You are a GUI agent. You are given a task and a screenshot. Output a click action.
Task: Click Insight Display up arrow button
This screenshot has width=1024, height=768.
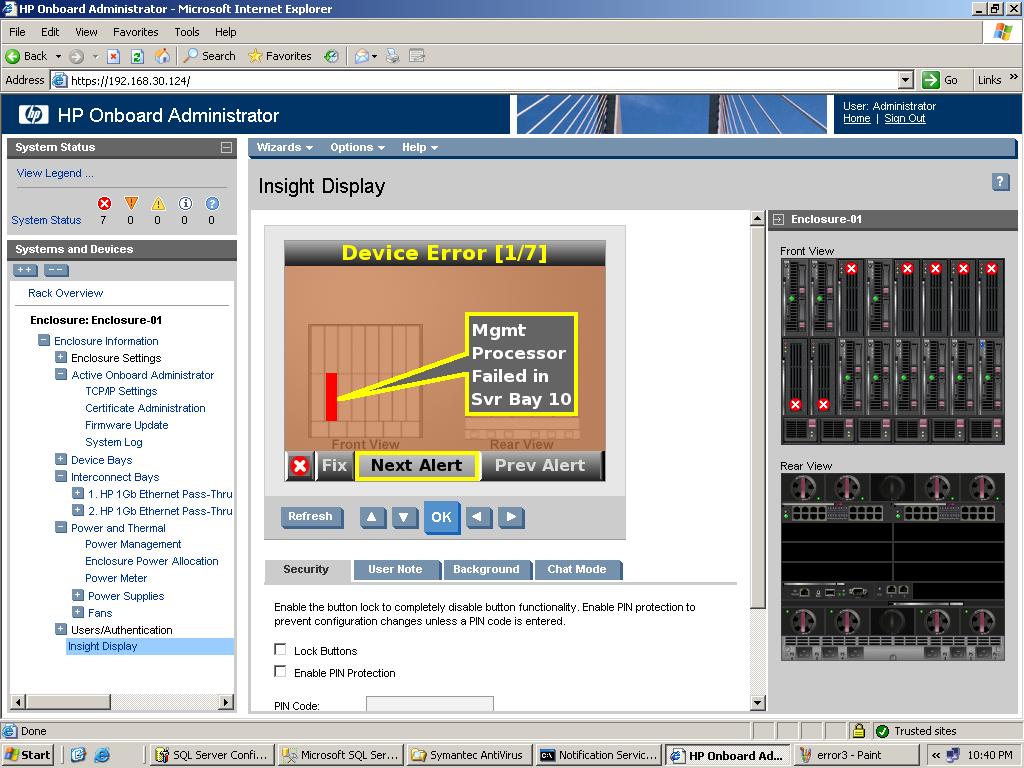tap(372, 517)
